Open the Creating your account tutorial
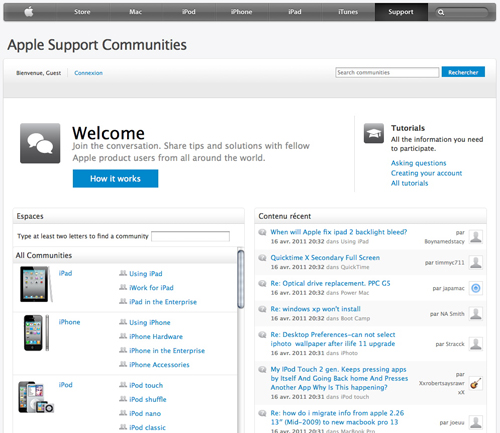 coord(426,173)
